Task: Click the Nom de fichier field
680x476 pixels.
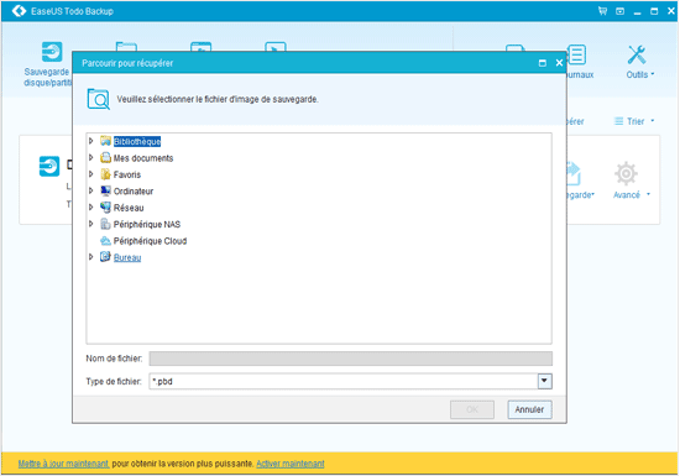Action: tap(350, 359)
